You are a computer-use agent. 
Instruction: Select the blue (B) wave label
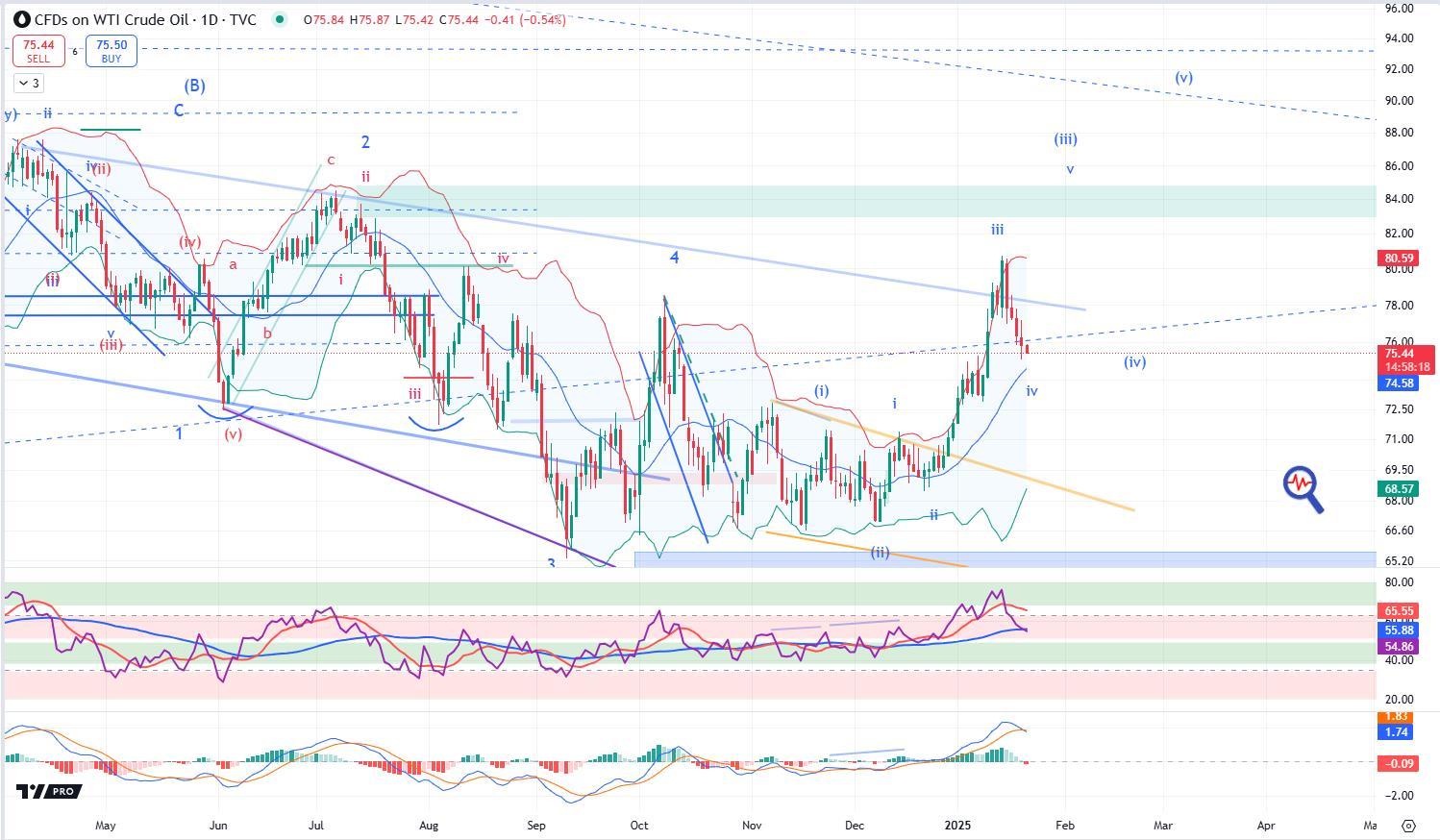(x=195, y=86)
